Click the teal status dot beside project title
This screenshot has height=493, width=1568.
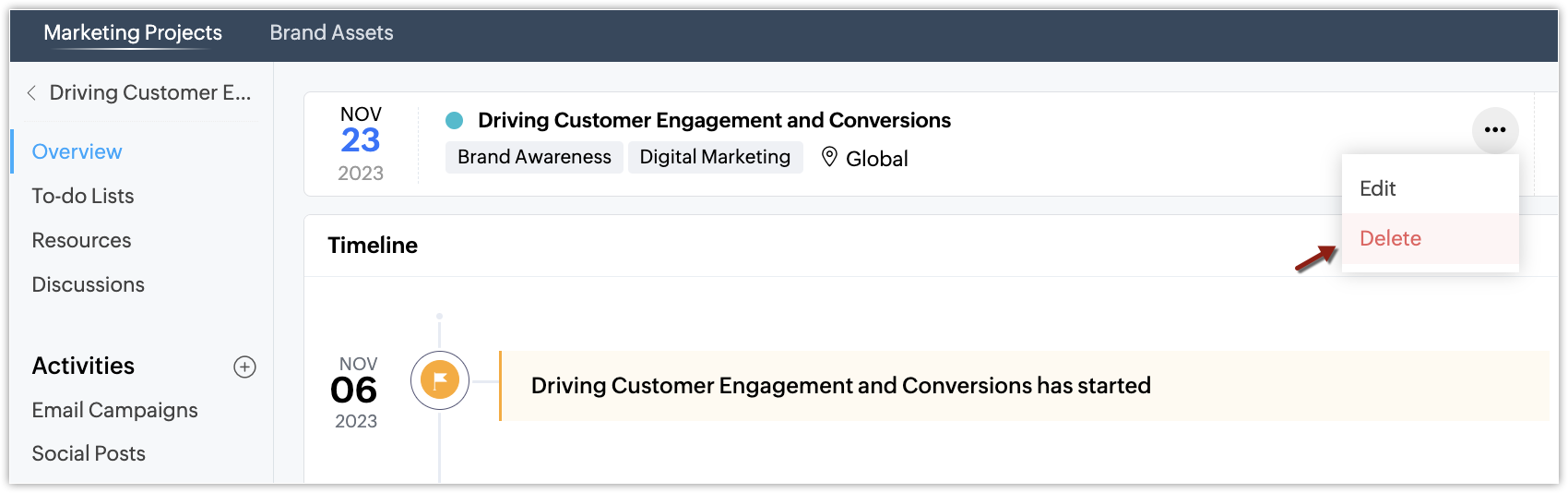coord(454,120)
